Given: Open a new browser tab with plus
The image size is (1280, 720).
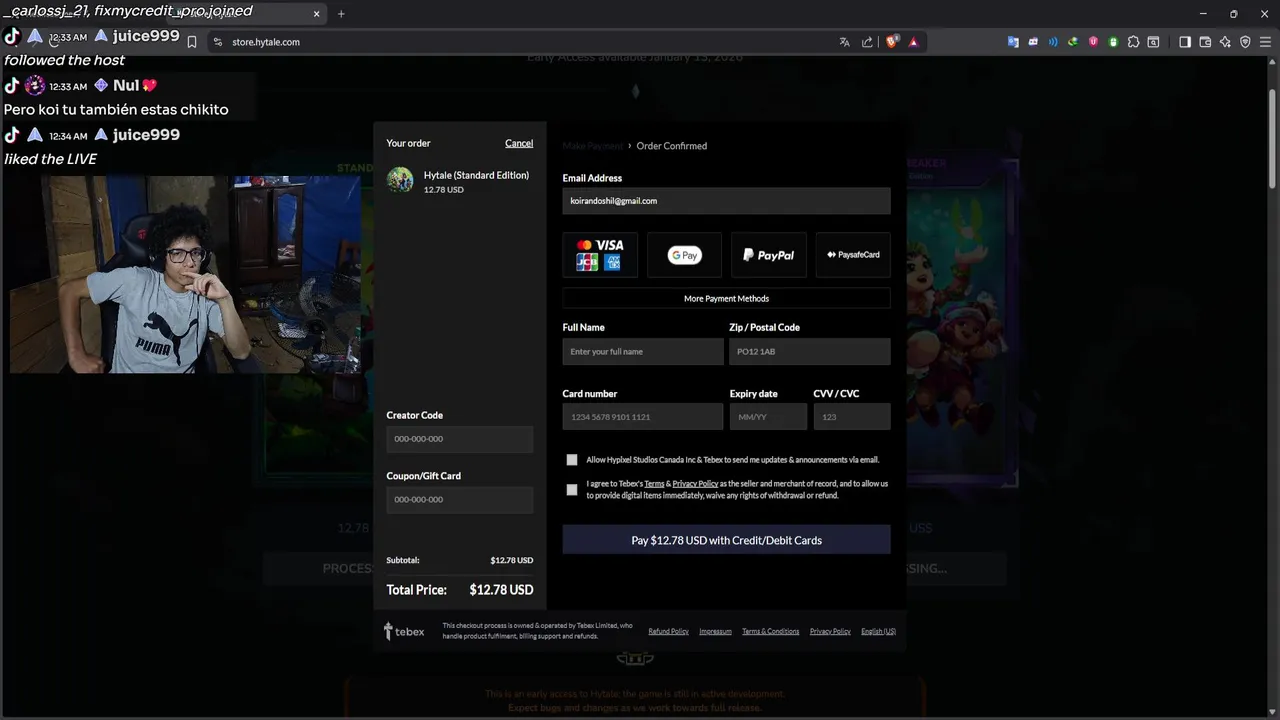Looking at the screenshot, I should tap(341, 14).
